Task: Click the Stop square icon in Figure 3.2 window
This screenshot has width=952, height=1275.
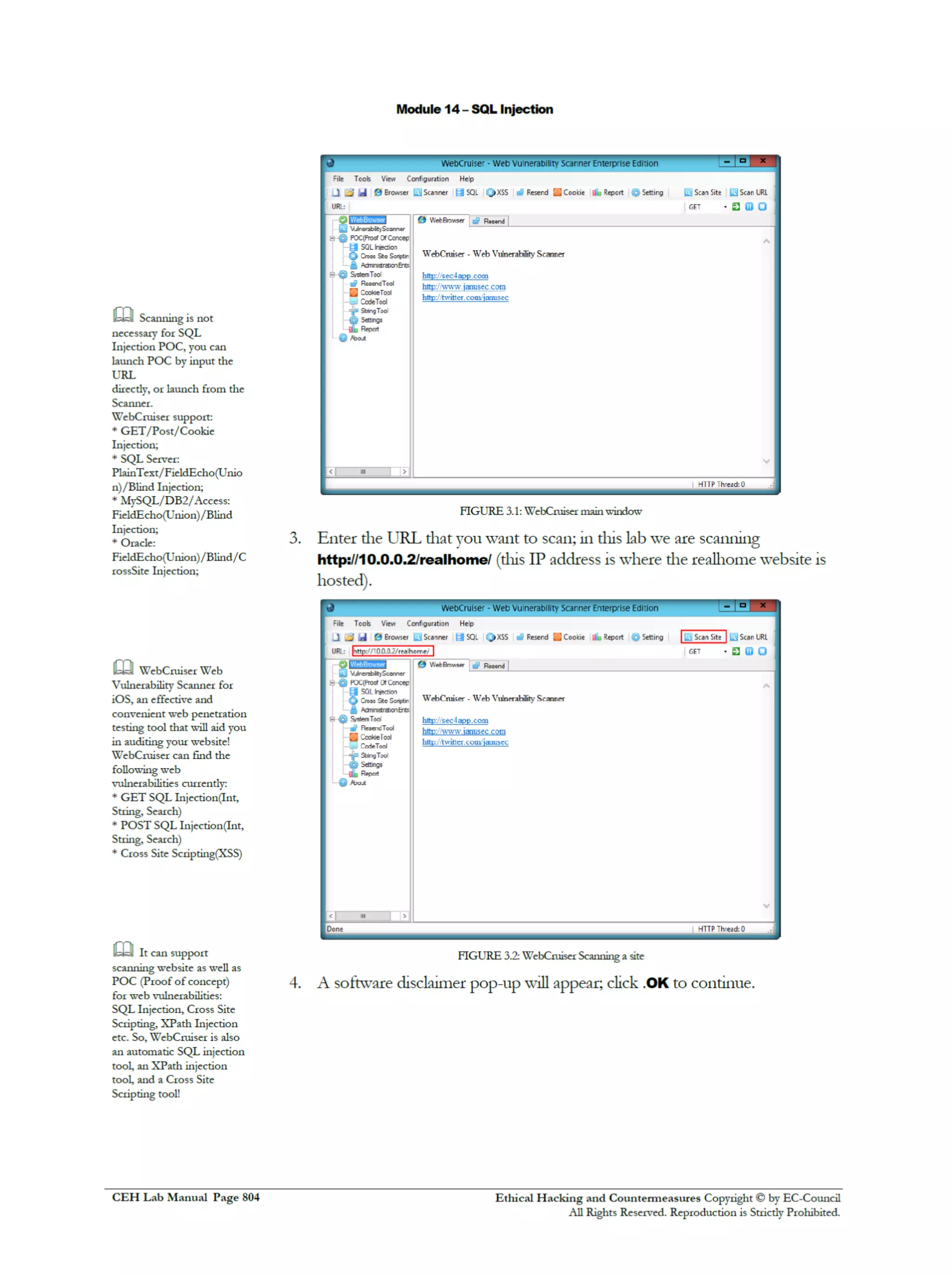Action: pyautogui.click(x=762, y=651)
